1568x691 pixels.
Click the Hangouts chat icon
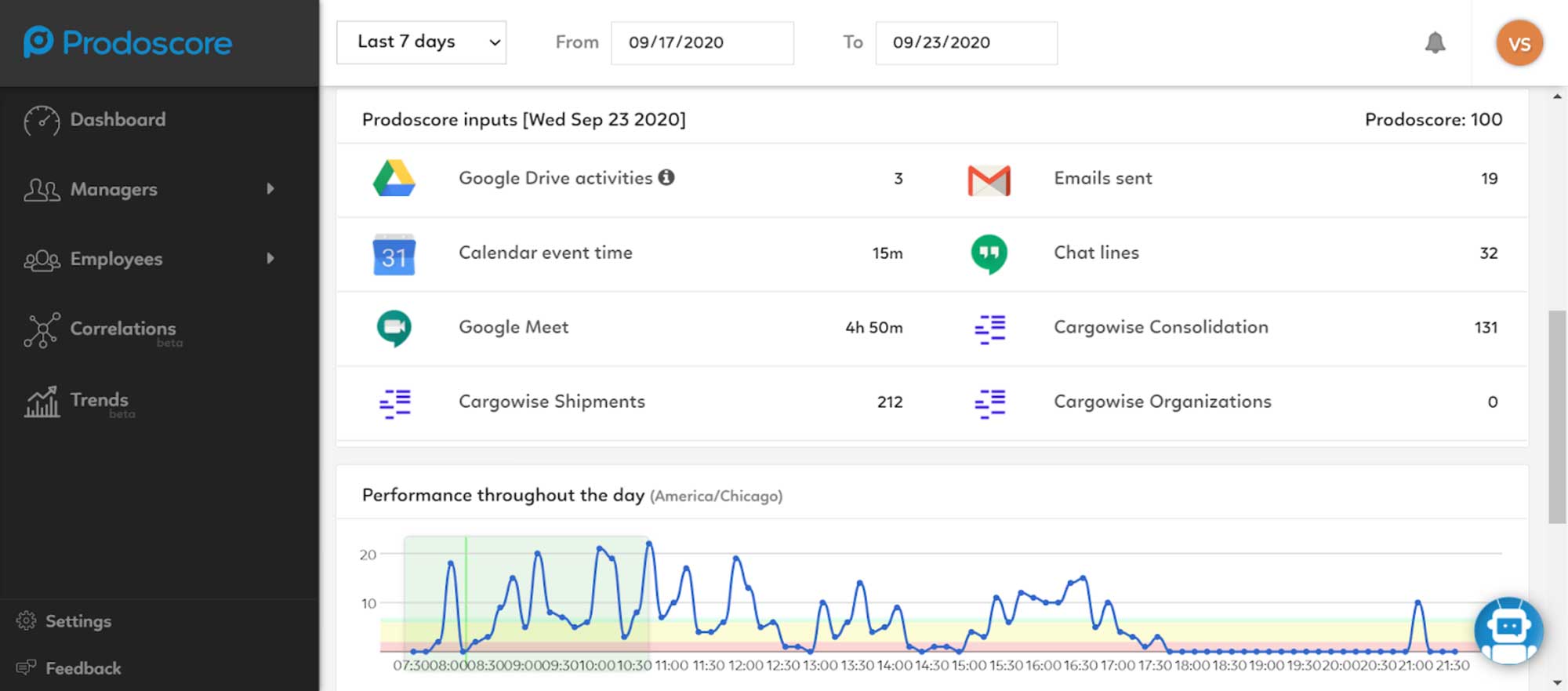989,254
